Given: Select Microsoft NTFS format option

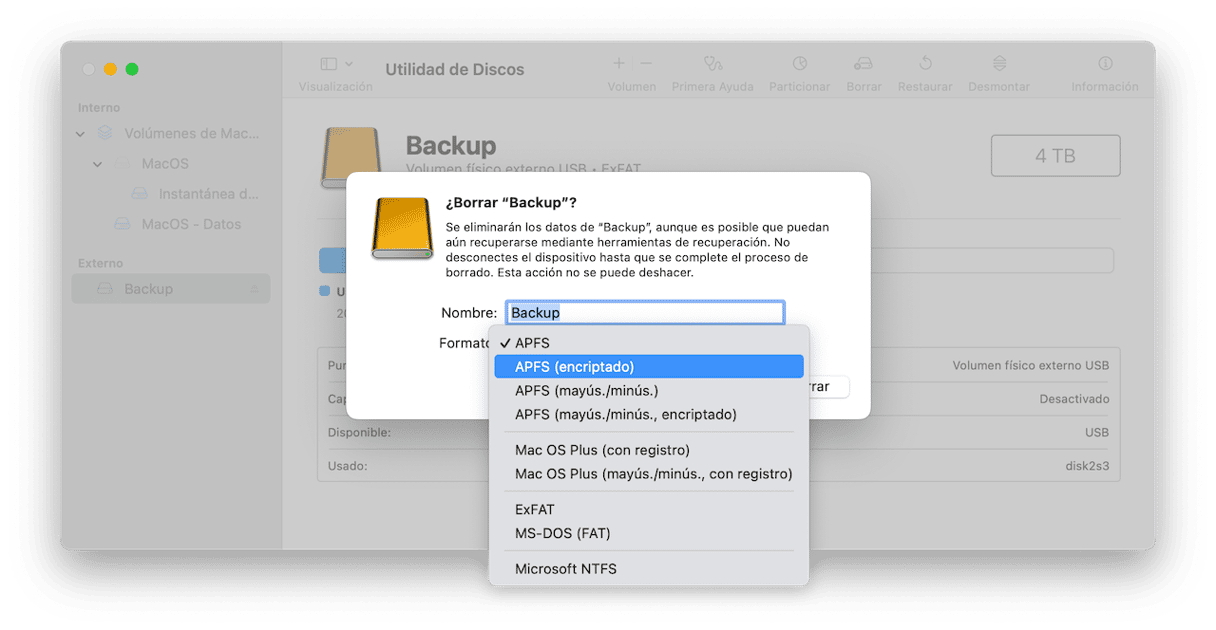Looking at the screenshot, I should tap(565, 569).
